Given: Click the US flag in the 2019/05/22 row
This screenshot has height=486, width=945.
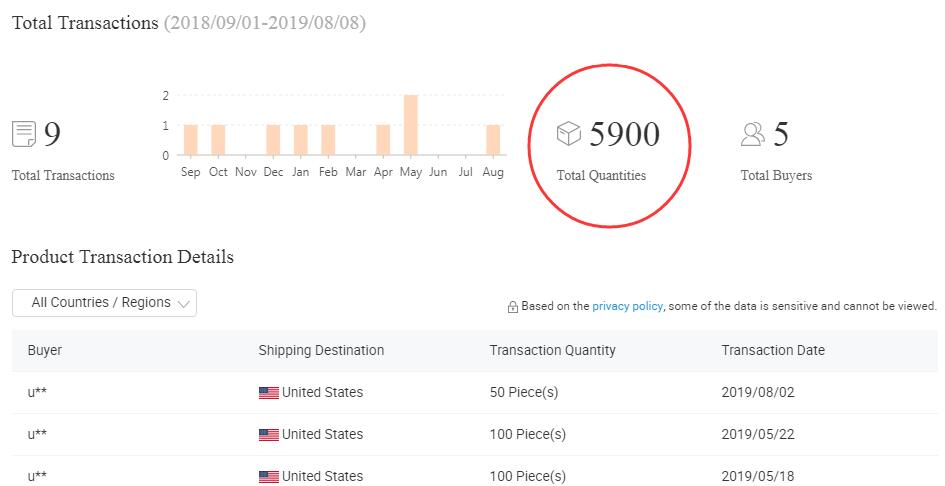Looking at the screenshot, I should coord(269,435).
